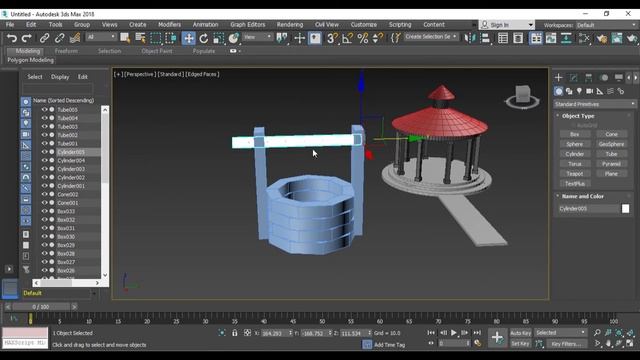This screenshot has height=360, width=640.
Task: Hide Box033 using its eye icon
Action: pyautogui.click(x=44, y=211)
